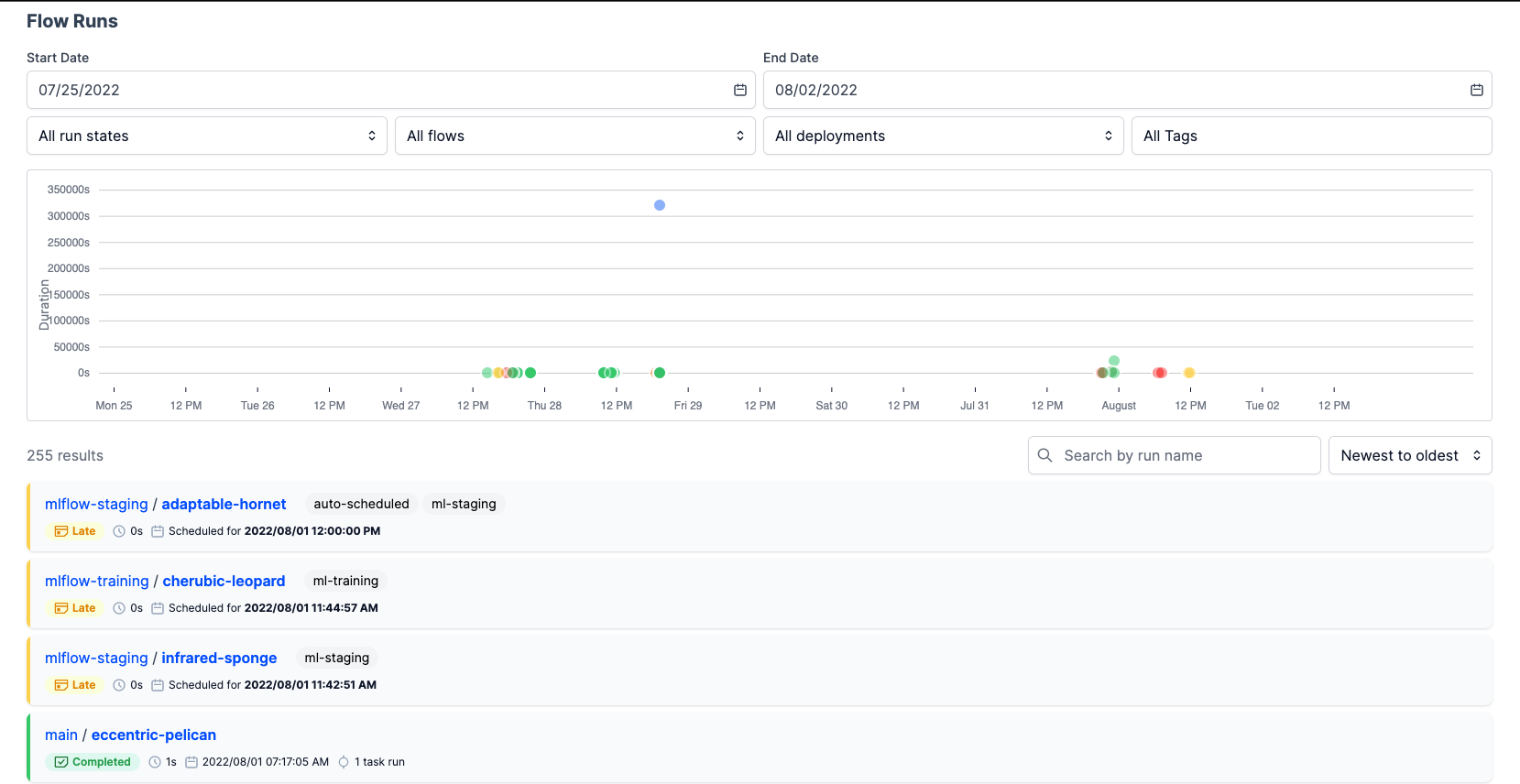The image size is (1520, 784).
Task: Open the infrared-sponge flow run
Action: [x=219, y=658]
